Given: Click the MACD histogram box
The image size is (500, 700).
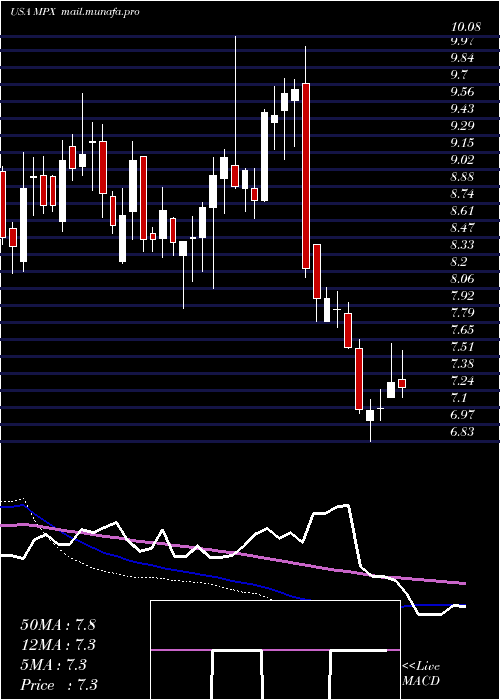Looking at the screenshot, I should pos(275,650).
